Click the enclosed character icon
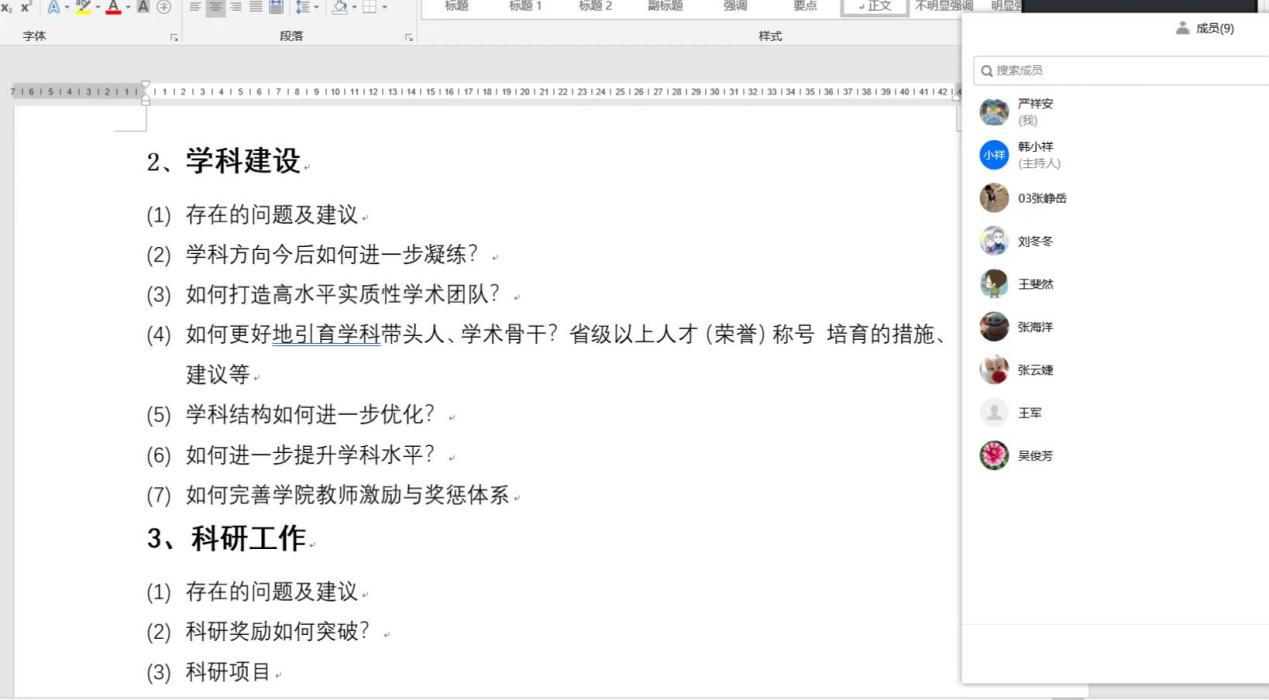 [164, 7]
